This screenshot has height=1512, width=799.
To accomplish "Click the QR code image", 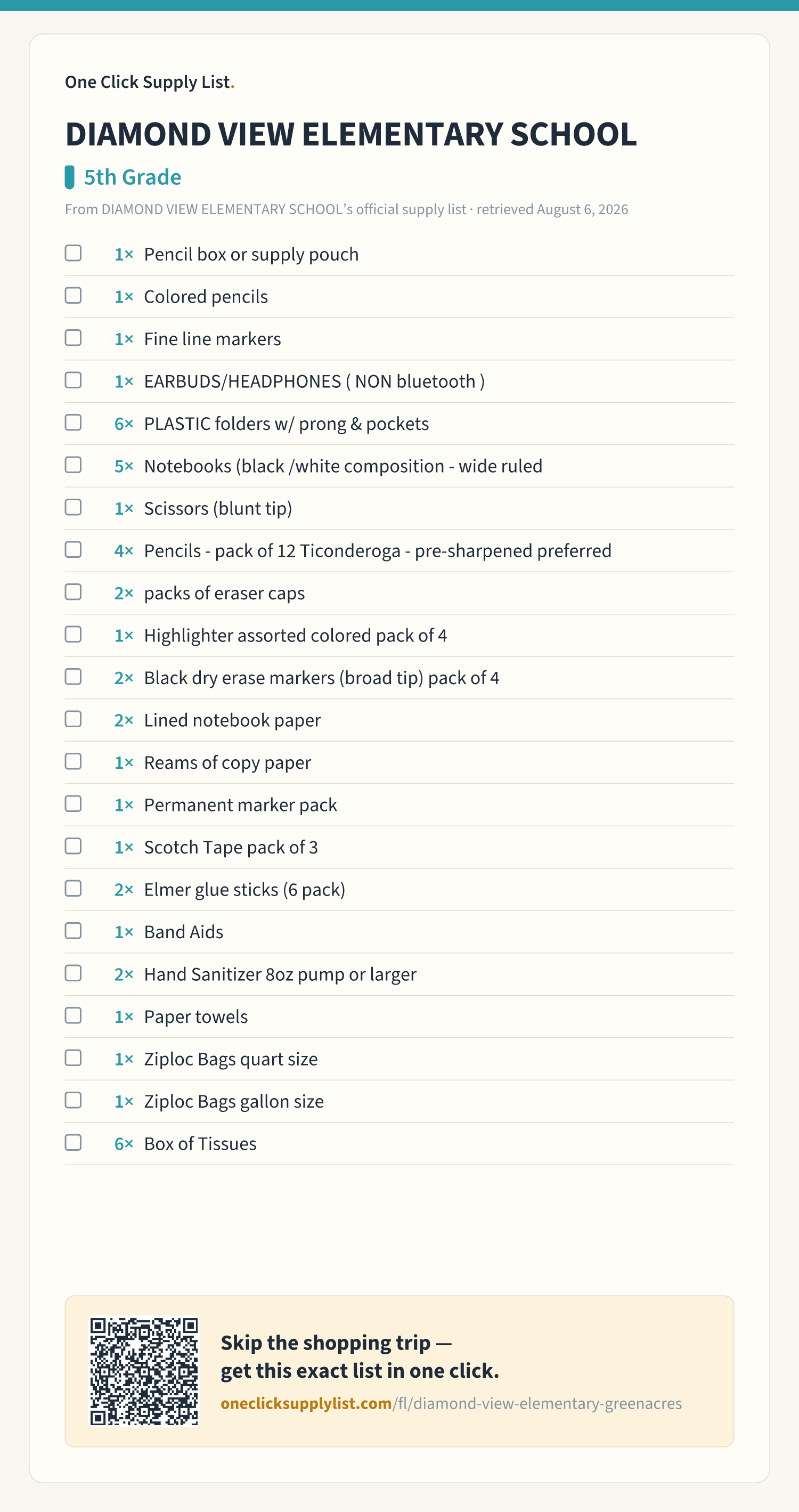I will tap(144, 1371).
